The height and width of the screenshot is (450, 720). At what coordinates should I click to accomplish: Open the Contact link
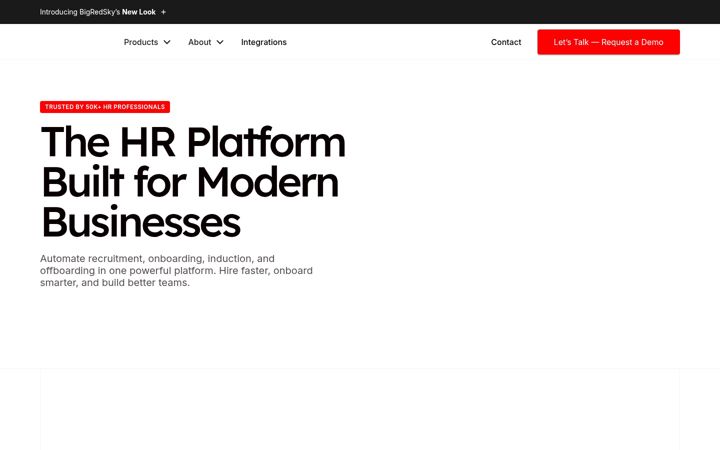coord(506,42)
